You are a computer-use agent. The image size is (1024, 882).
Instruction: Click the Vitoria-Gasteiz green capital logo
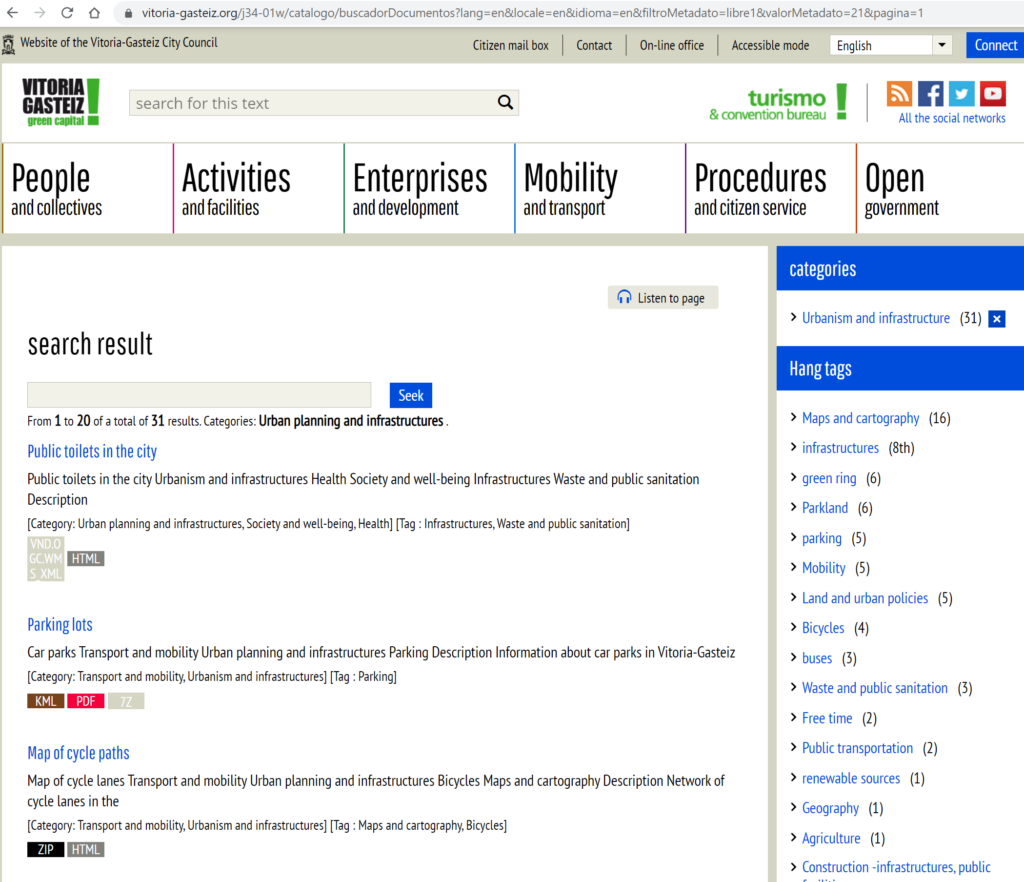[61, 102]
